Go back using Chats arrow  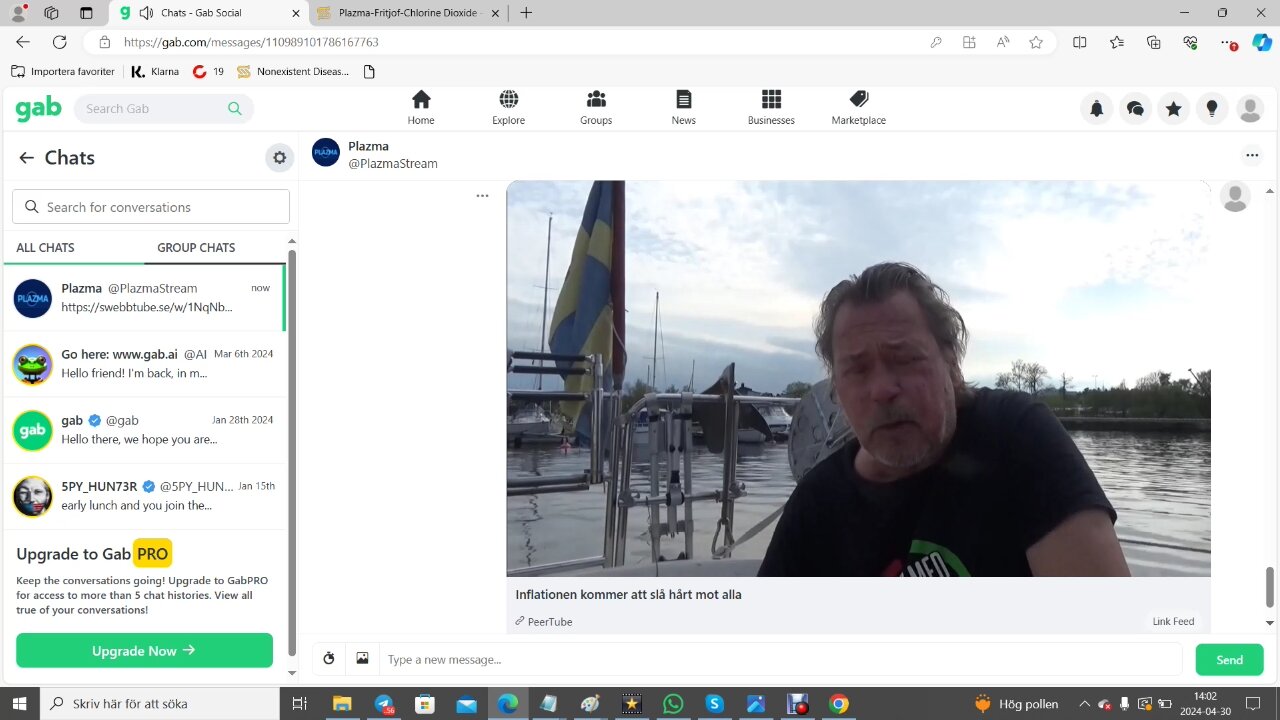click(x=26, y=157)
